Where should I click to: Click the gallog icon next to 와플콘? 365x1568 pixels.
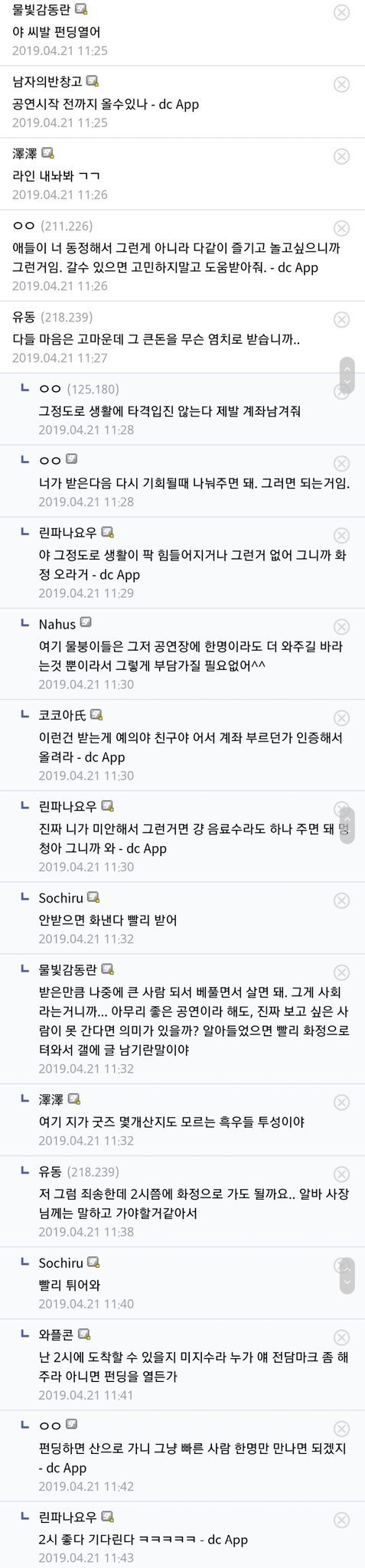(x=85, y=1334)
